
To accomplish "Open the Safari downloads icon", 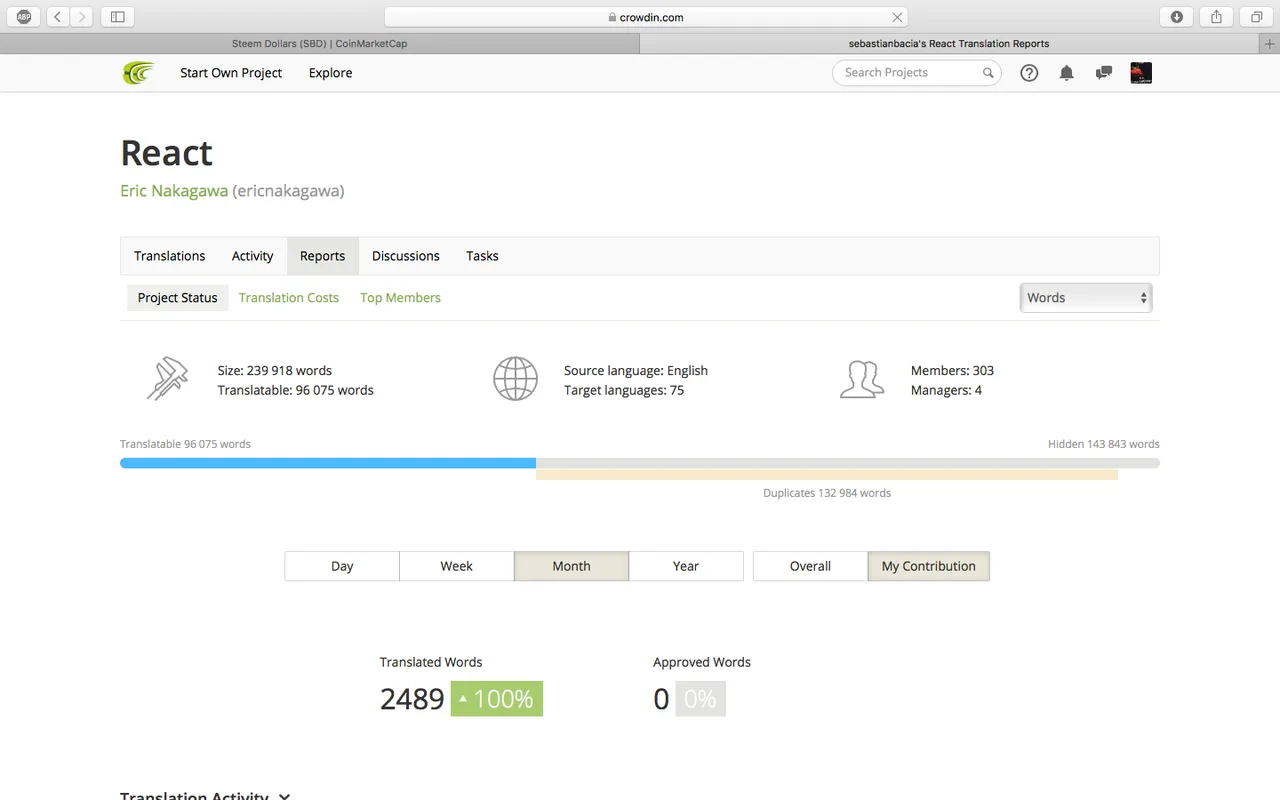I will (1177, 17).
